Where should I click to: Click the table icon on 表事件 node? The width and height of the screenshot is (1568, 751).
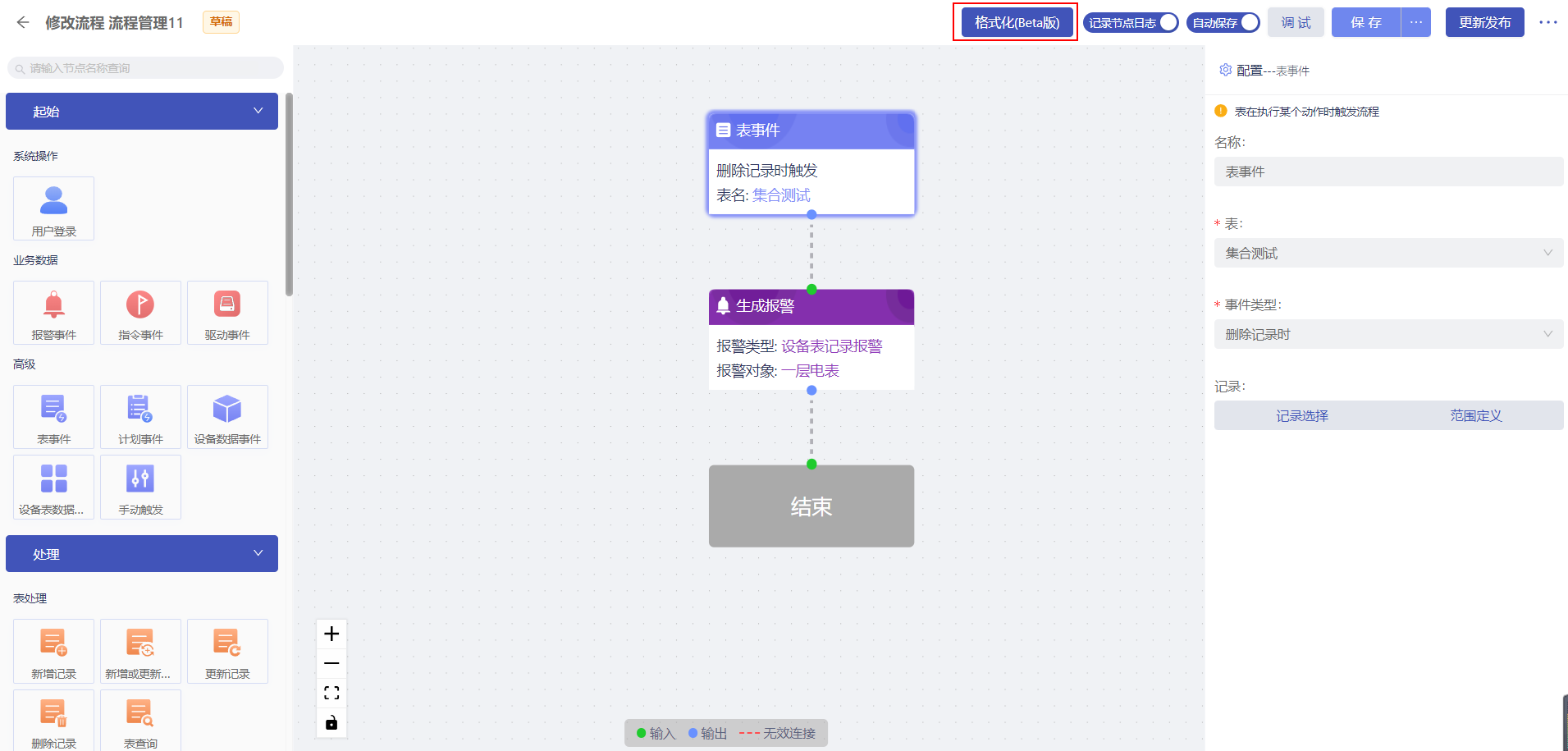pos(723,130)
